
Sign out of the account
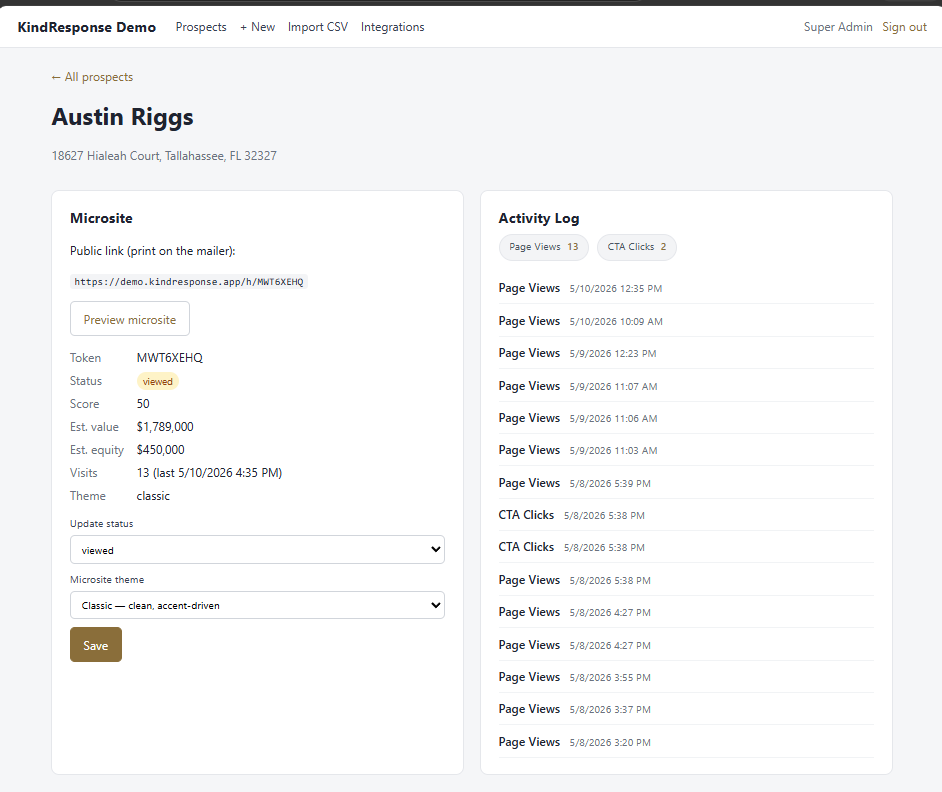click(x=904, y=27)
